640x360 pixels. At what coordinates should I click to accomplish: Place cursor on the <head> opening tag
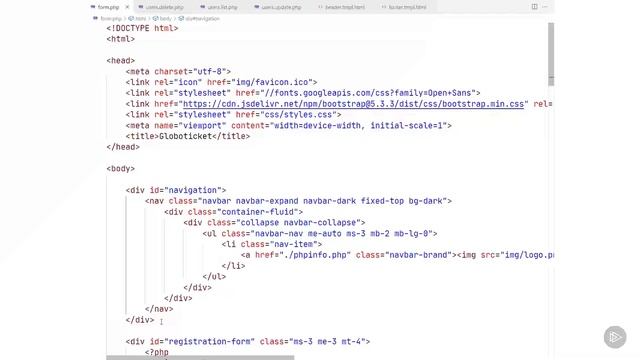tap(120, 60)
